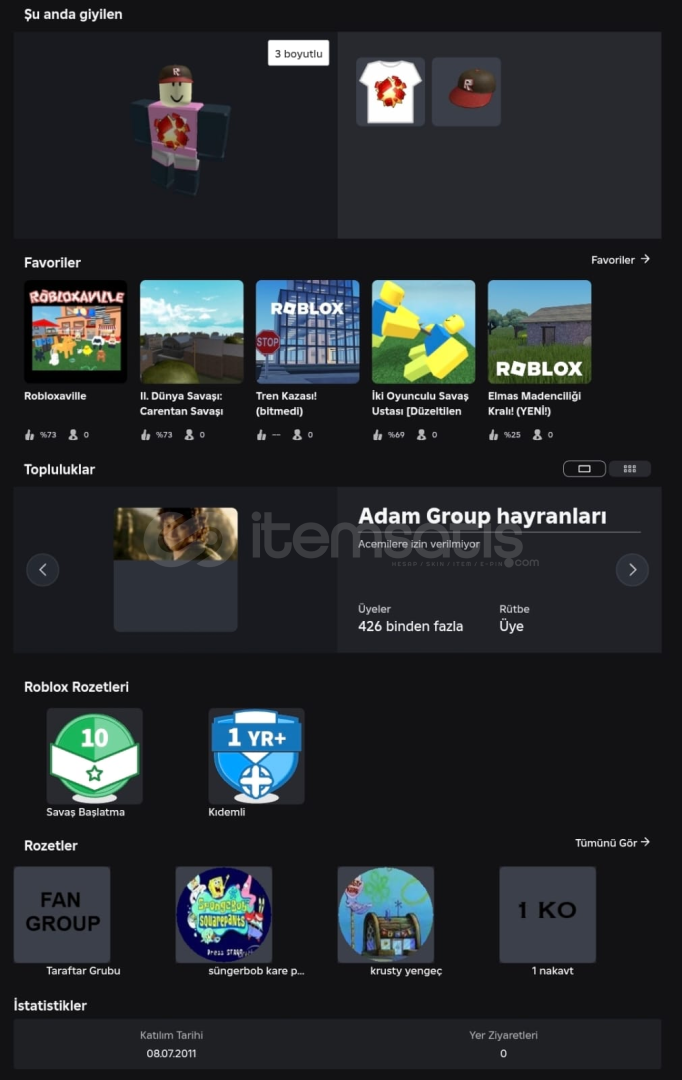The width and height of the screenshot is (682, 1080).
Task: Click the %73 rating under Robloxaville
Action: click(x=48, y=435)
